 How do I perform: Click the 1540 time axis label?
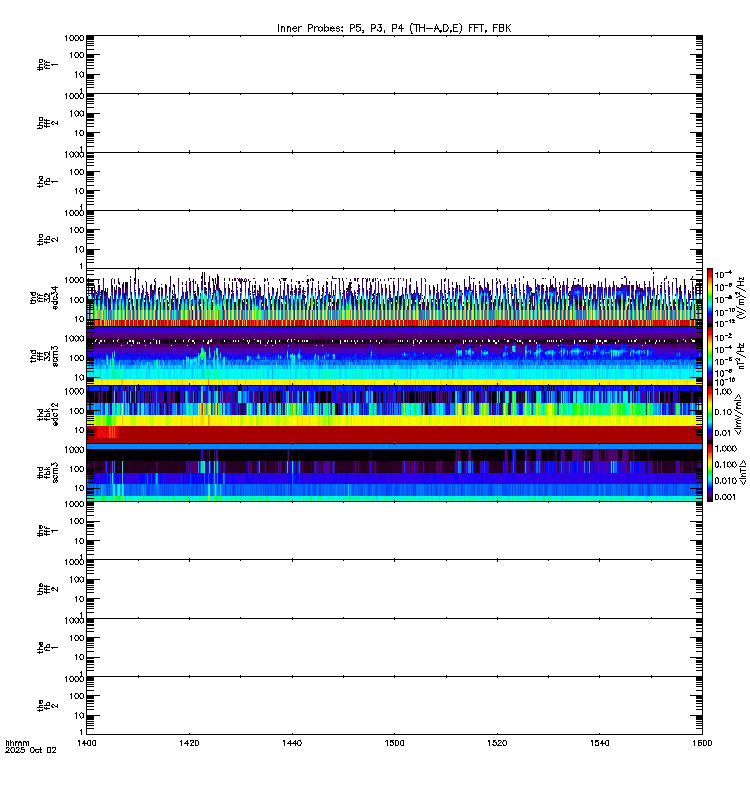pos(599,743)
